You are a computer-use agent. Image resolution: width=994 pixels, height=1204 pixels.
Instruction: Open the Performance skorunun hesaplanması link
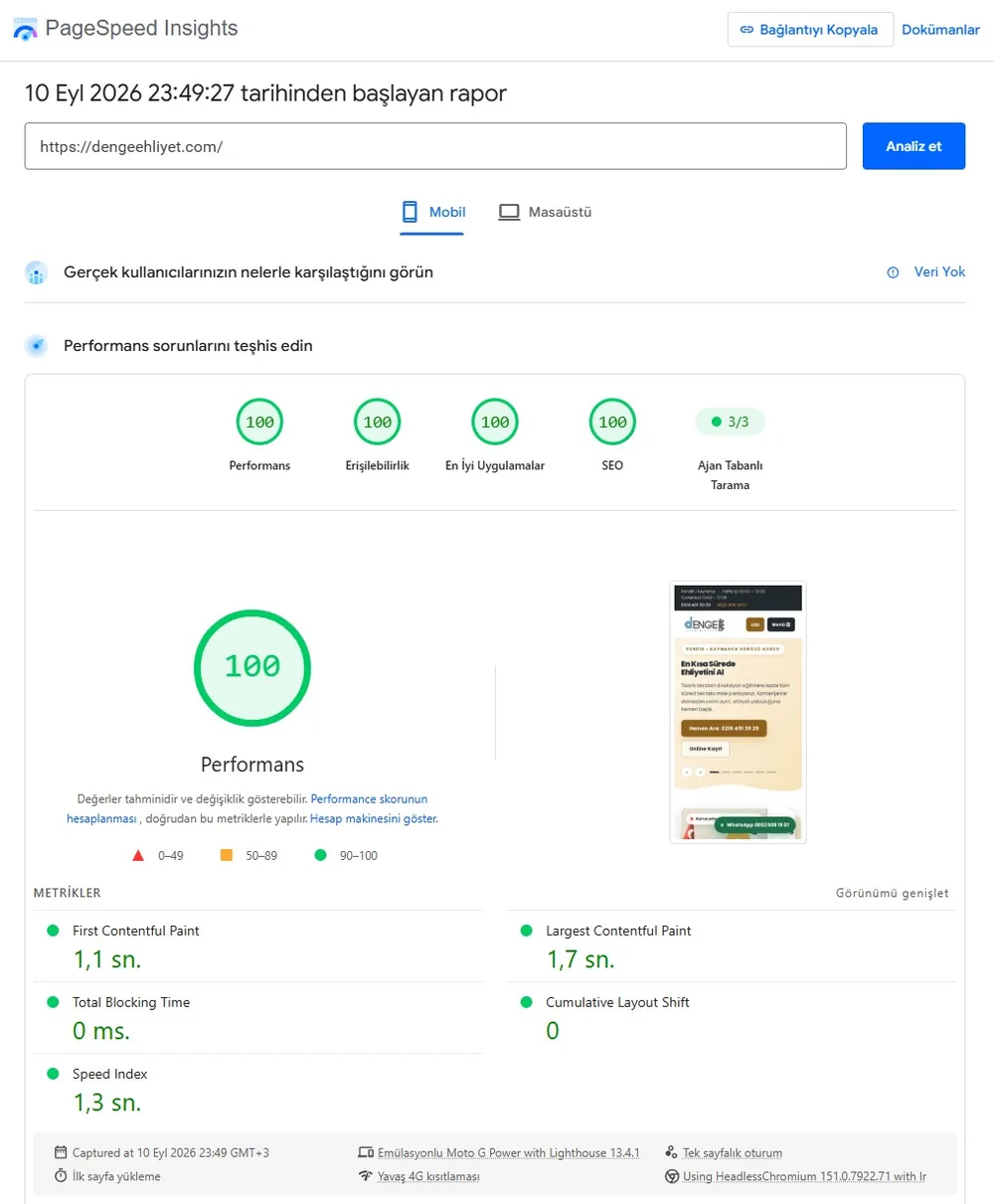point(248,808)
